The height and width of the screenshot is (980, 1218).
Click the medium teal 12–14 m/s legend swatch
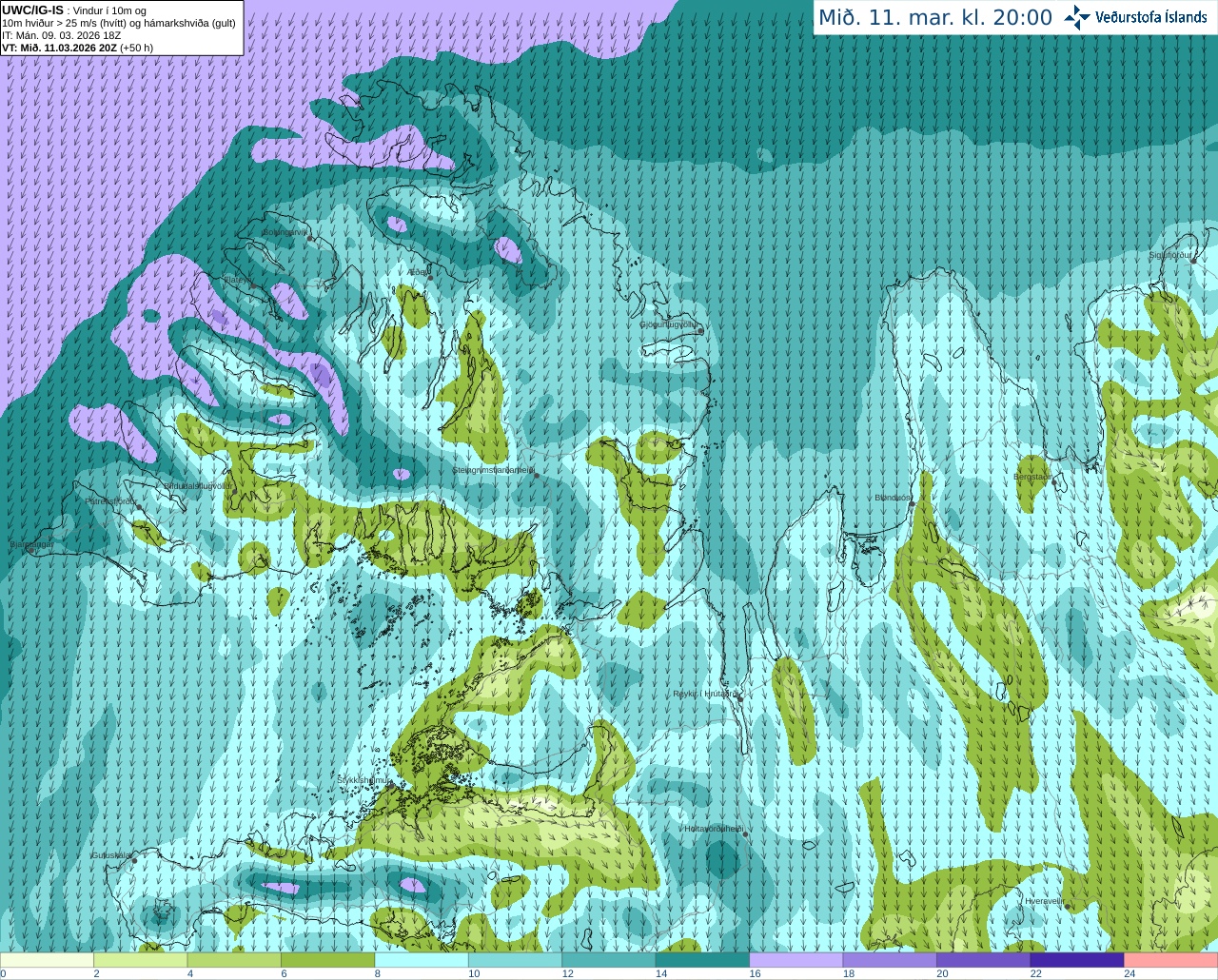(609, 960)
